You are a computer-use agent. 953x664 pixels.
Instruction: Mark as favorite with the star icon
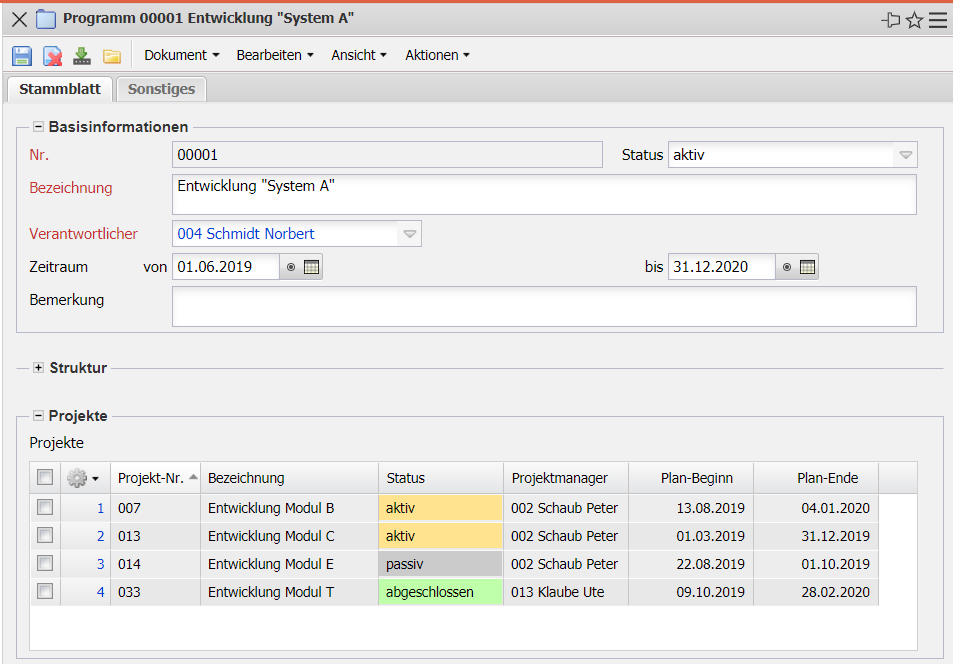[x=914, y=20]
